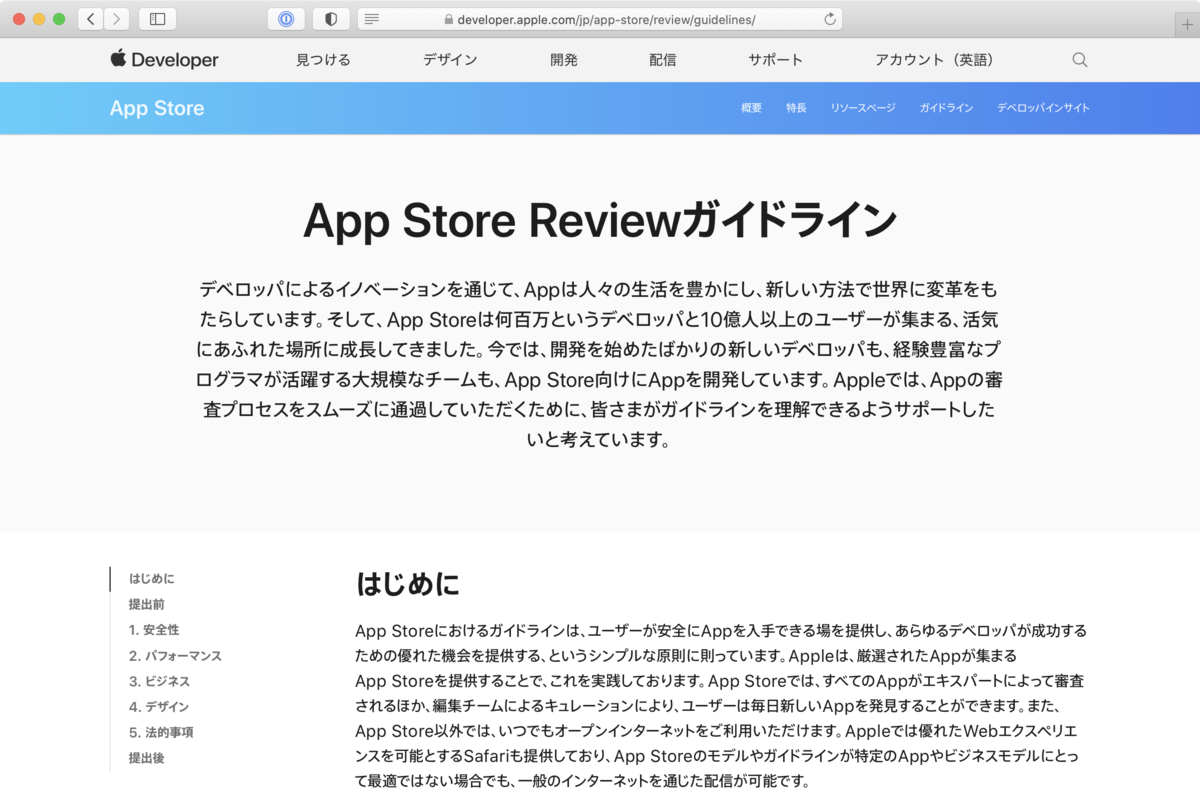
Task: Jump to 4. デザイン section
Action: tap(159, 707)
